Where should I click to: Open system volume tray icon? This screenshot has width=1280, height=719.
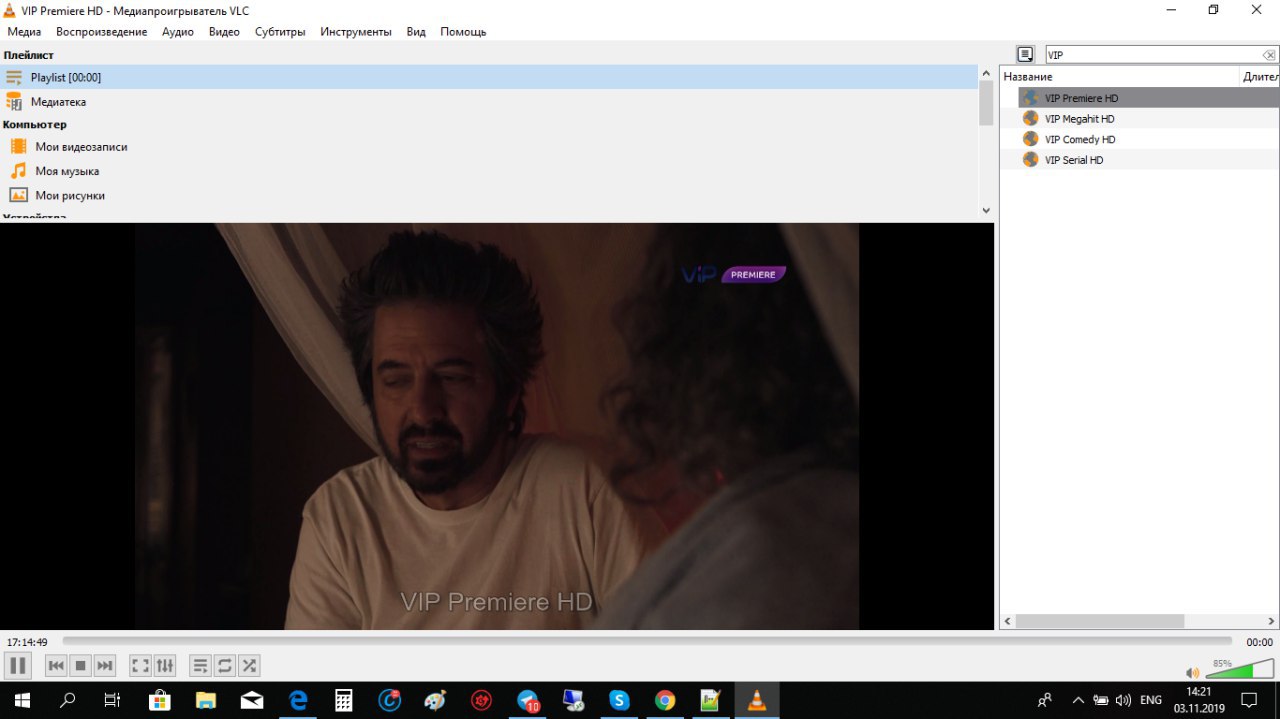[1123, 700]
